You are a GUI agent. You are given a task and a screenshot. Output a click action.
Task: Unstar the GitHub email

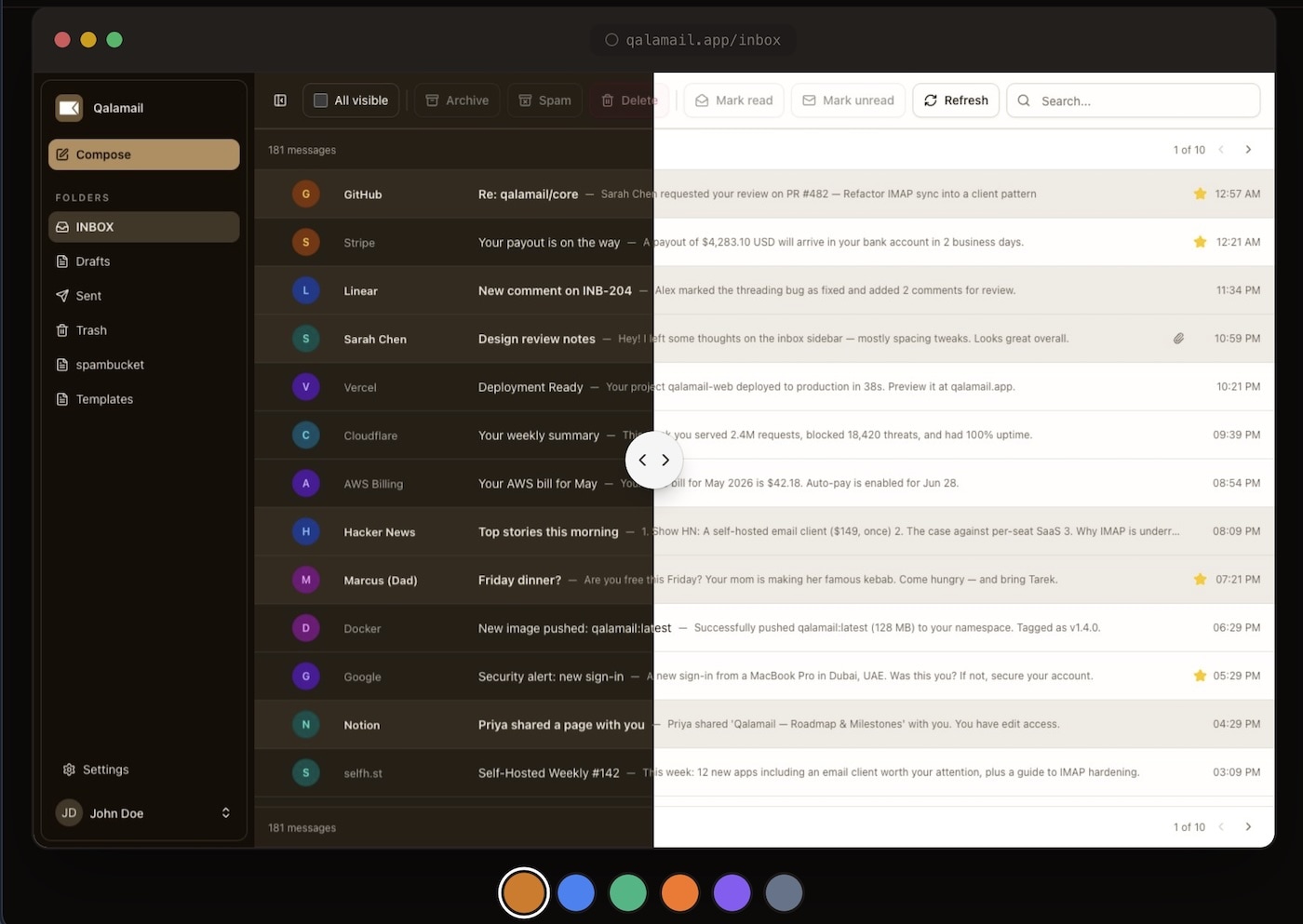[1200, 194]
